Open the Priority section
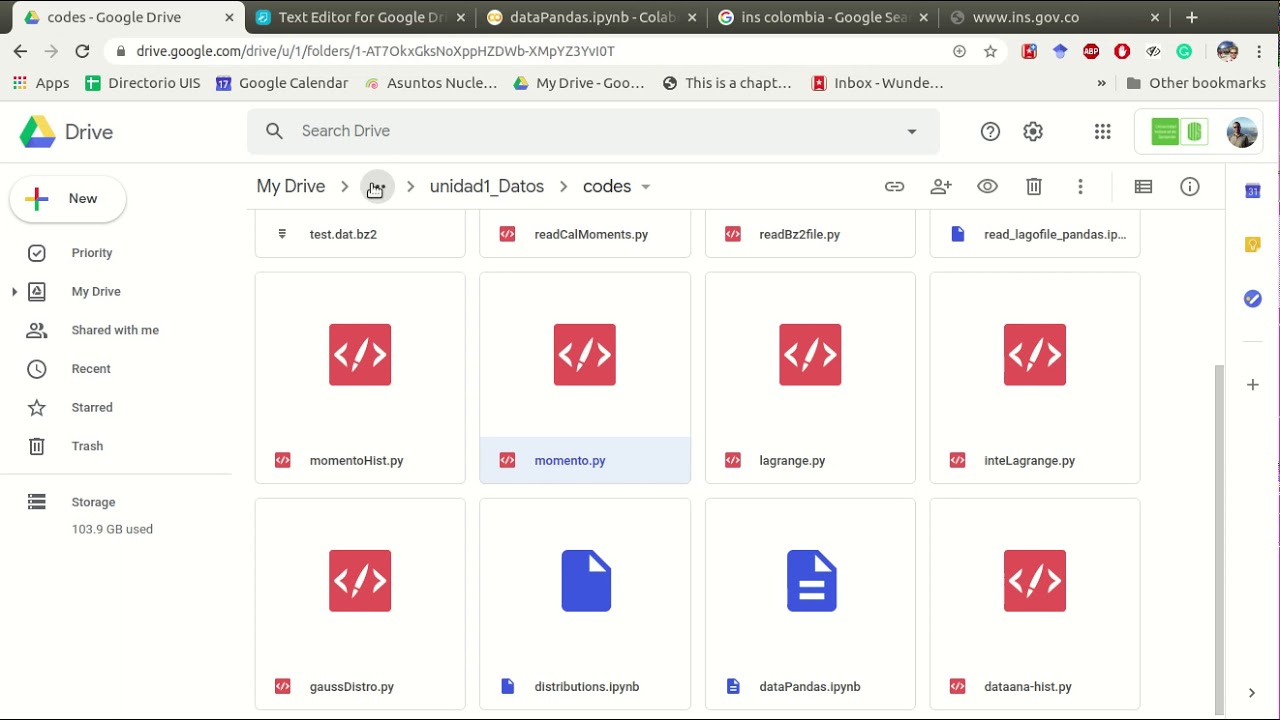The image size is (1280, 720). tap(92, 253)
